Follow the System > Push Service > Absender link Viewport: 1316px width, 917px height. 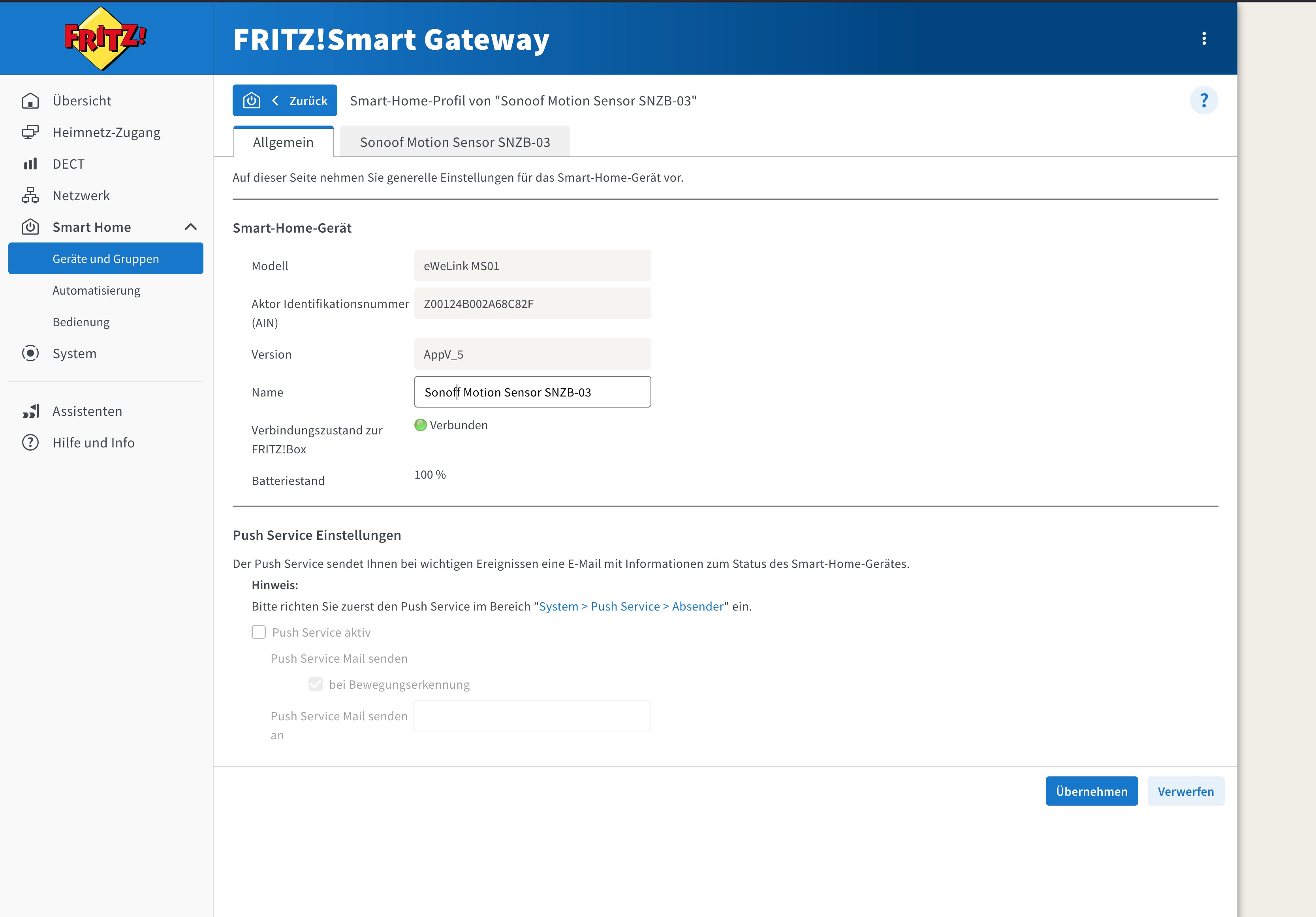[631, 606]
